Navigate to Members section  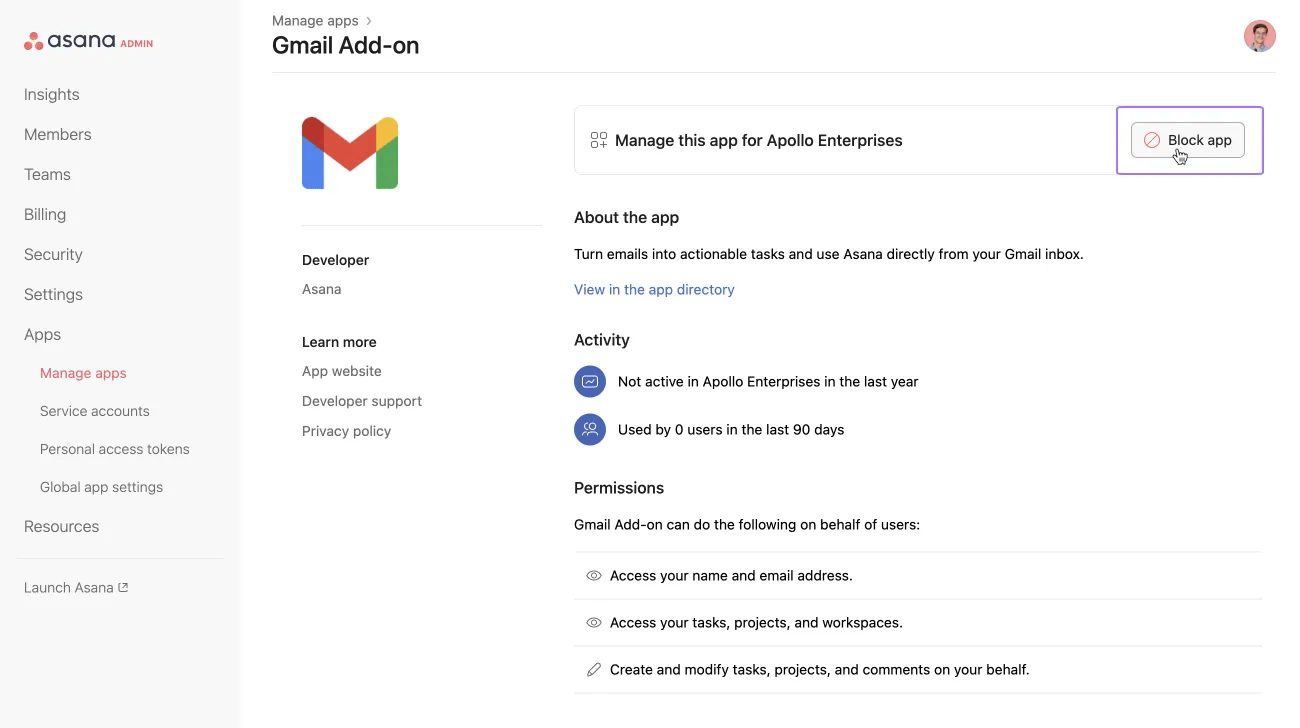(58, 134)
